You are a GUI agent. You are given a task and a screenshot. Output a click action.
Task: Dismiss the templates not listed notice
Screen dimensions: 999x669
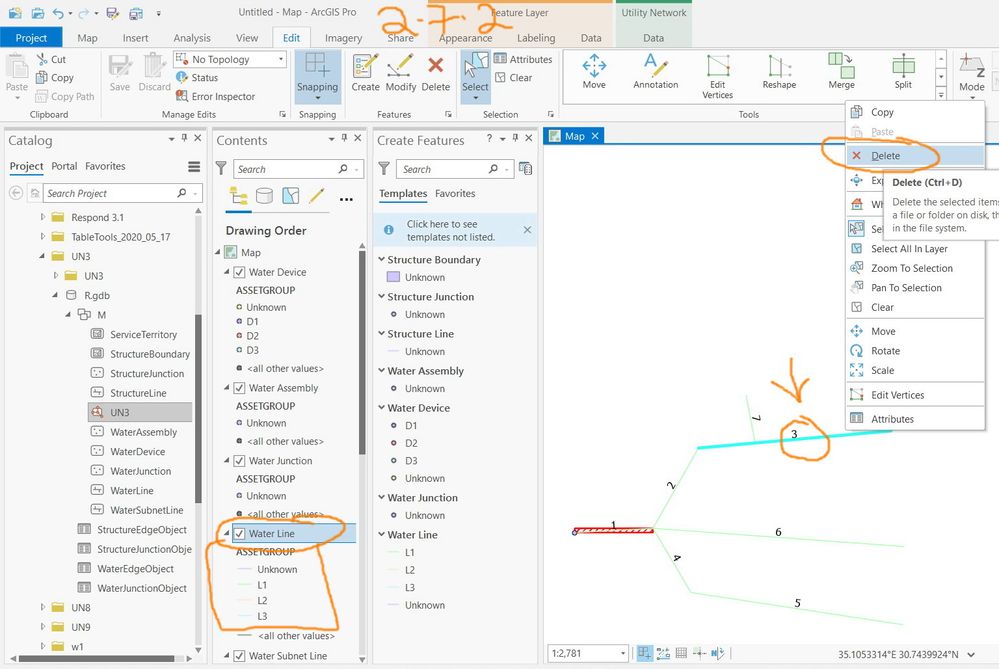(x=528, y=230)
